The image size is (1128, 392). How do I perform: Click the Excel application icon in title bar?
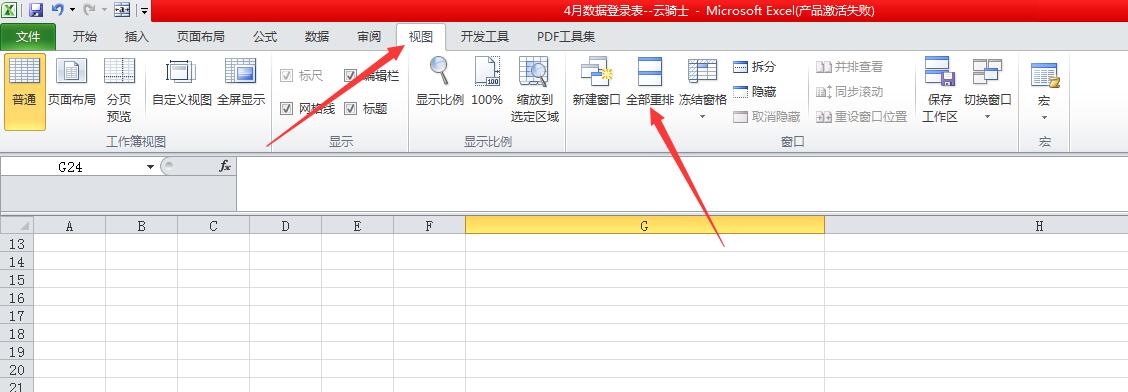coord(10,10)
